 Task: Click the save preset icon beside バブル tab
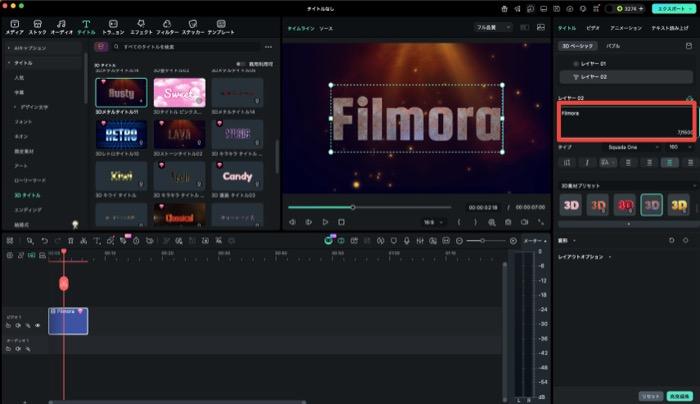(x=689, y=46)
